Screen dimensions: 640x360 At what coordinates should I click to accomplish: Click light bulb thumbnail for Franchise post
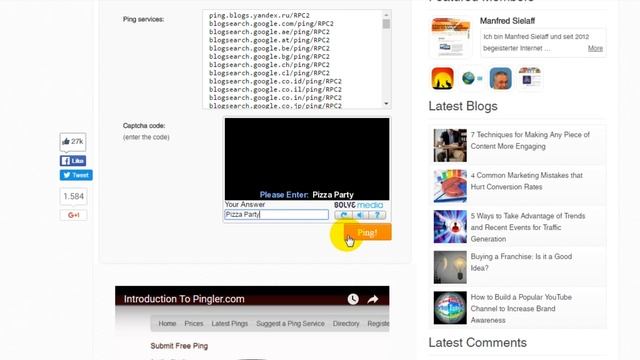pyautogui.click(x=450, y=267)
